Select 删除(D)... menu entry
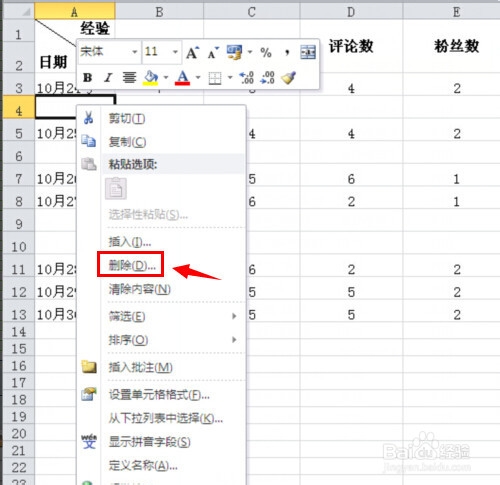500x485 pixels. (161, 265)
